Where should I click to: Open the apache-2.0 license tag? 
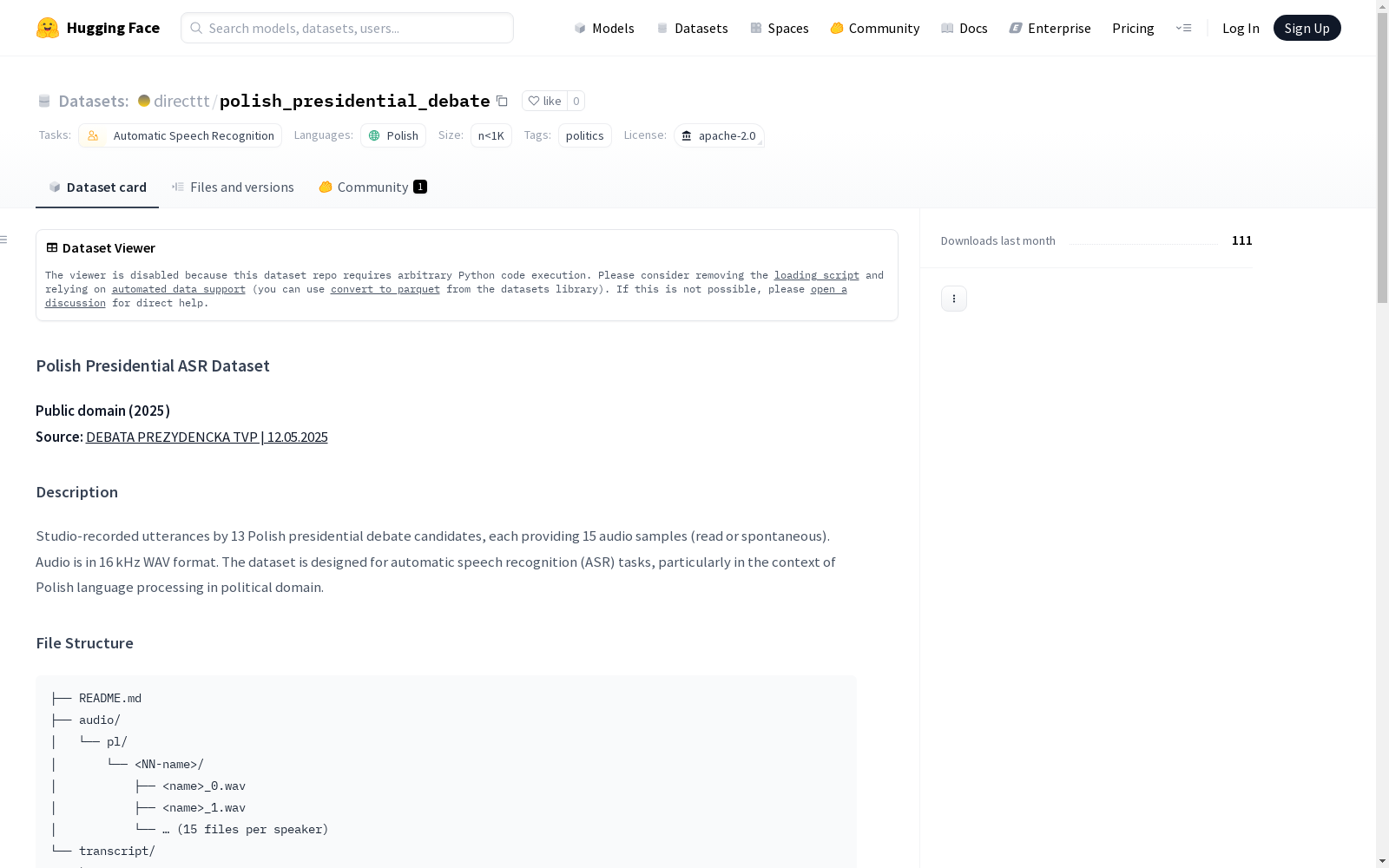[x=719, y=135]
